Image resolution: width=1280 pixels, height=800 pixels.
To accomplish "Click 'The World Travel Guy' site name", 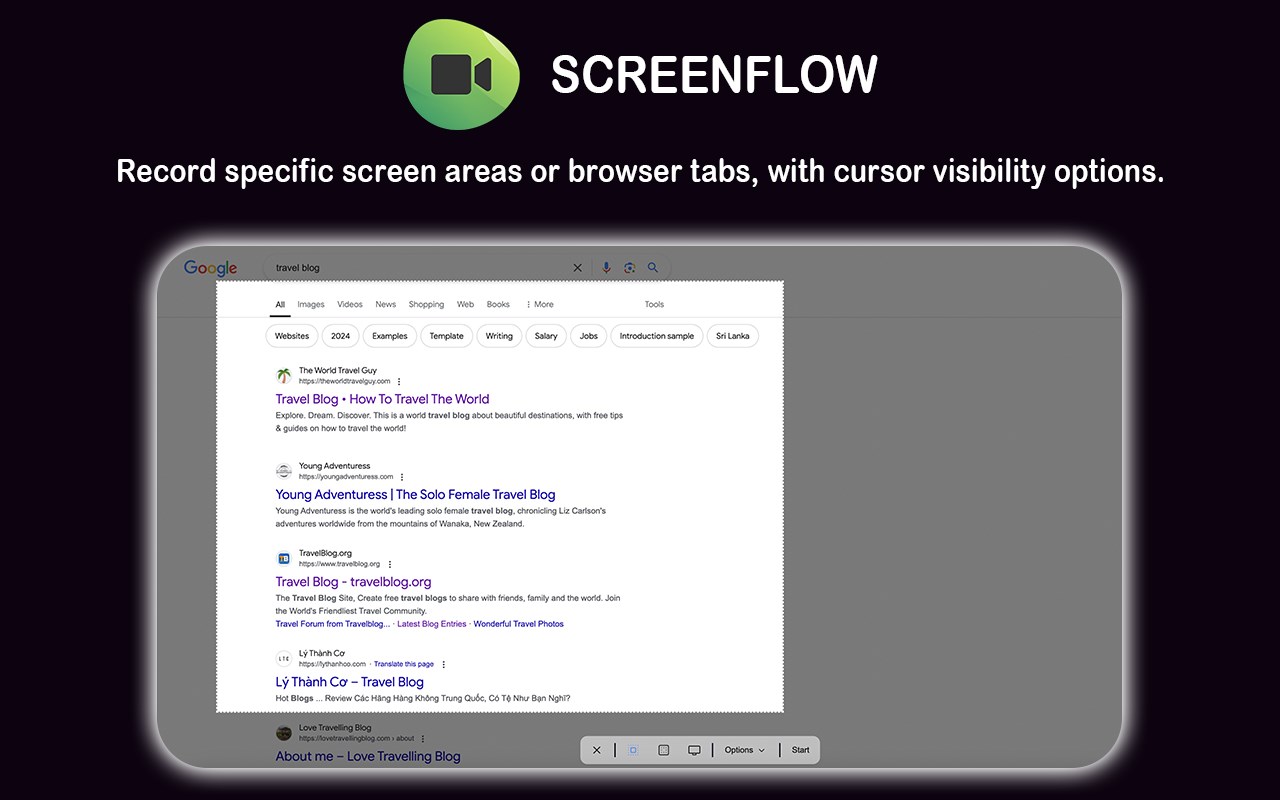I will 338,370.
